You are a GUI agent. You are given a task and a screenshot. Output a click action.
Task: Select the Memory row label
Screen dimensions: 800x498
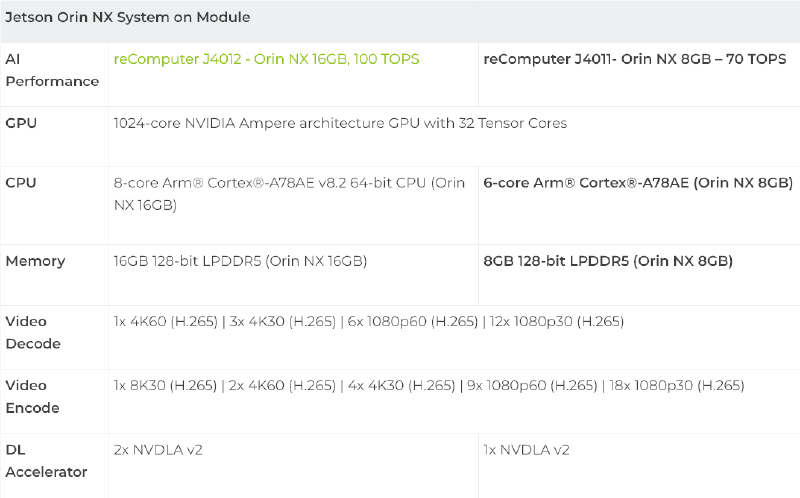tap(35, 261)
